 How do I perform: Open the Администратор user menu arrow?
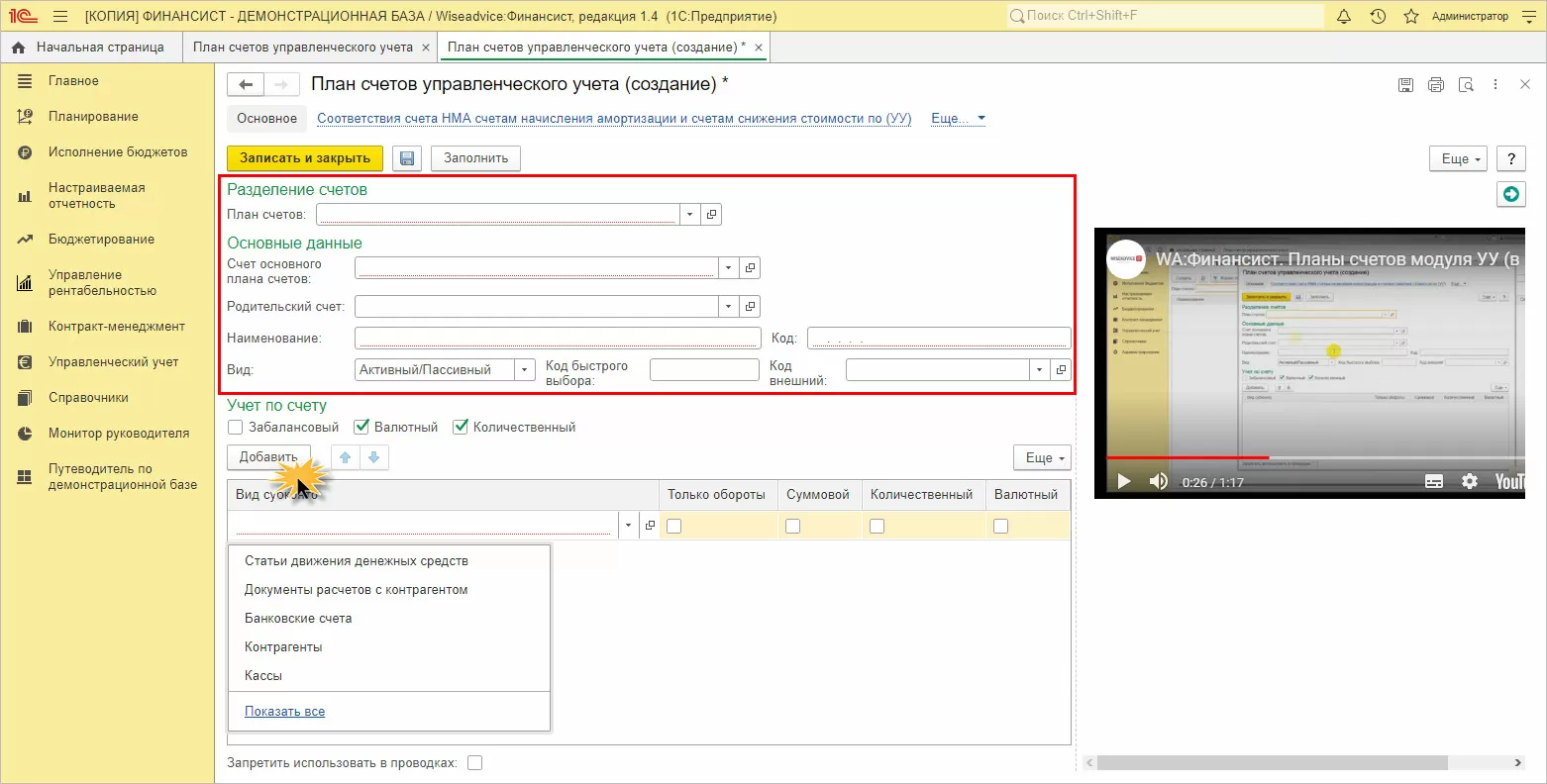[1529, 16]
